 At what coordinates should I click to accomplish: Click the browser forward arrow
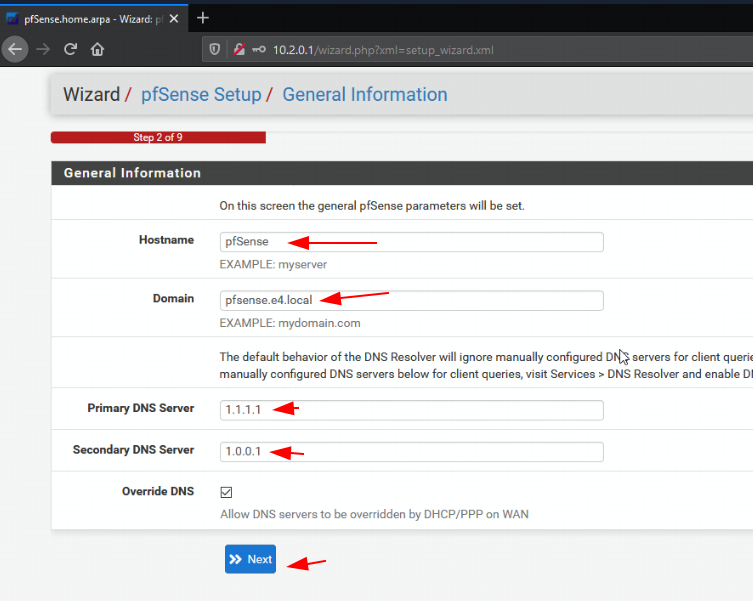click(x=43, y=49)
